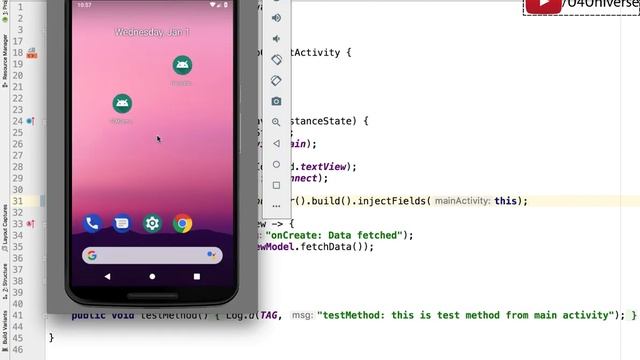Open the Structure side tab
The height and width of the screenshot is (360, 640).
point(4,282)
